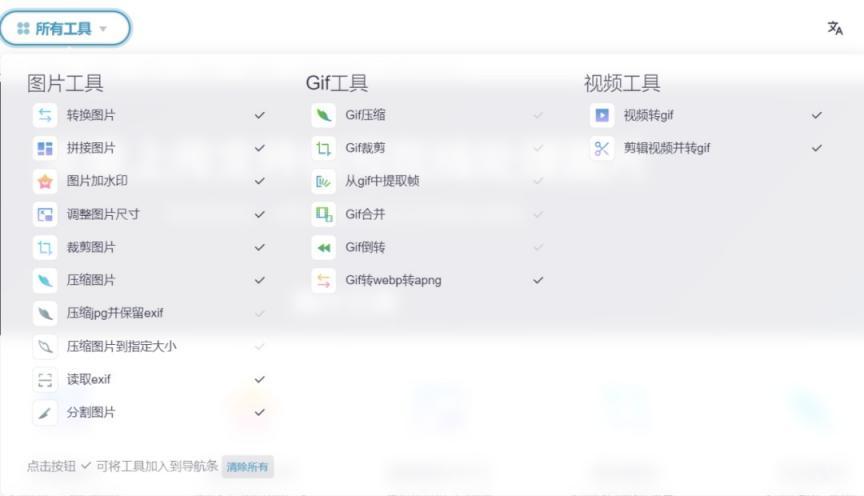Toggle checkmark for 分割图片

point(260,413)
